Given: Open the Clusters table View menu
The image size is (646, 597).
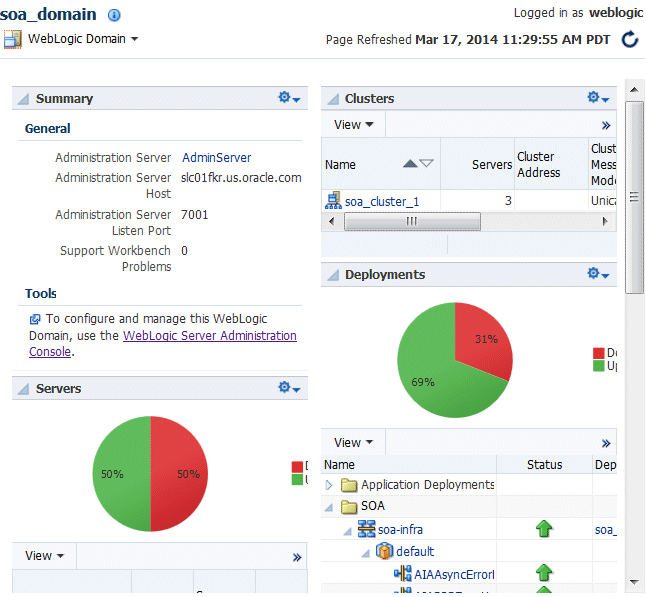Looking at the screenshot, I should click(353, 124).
